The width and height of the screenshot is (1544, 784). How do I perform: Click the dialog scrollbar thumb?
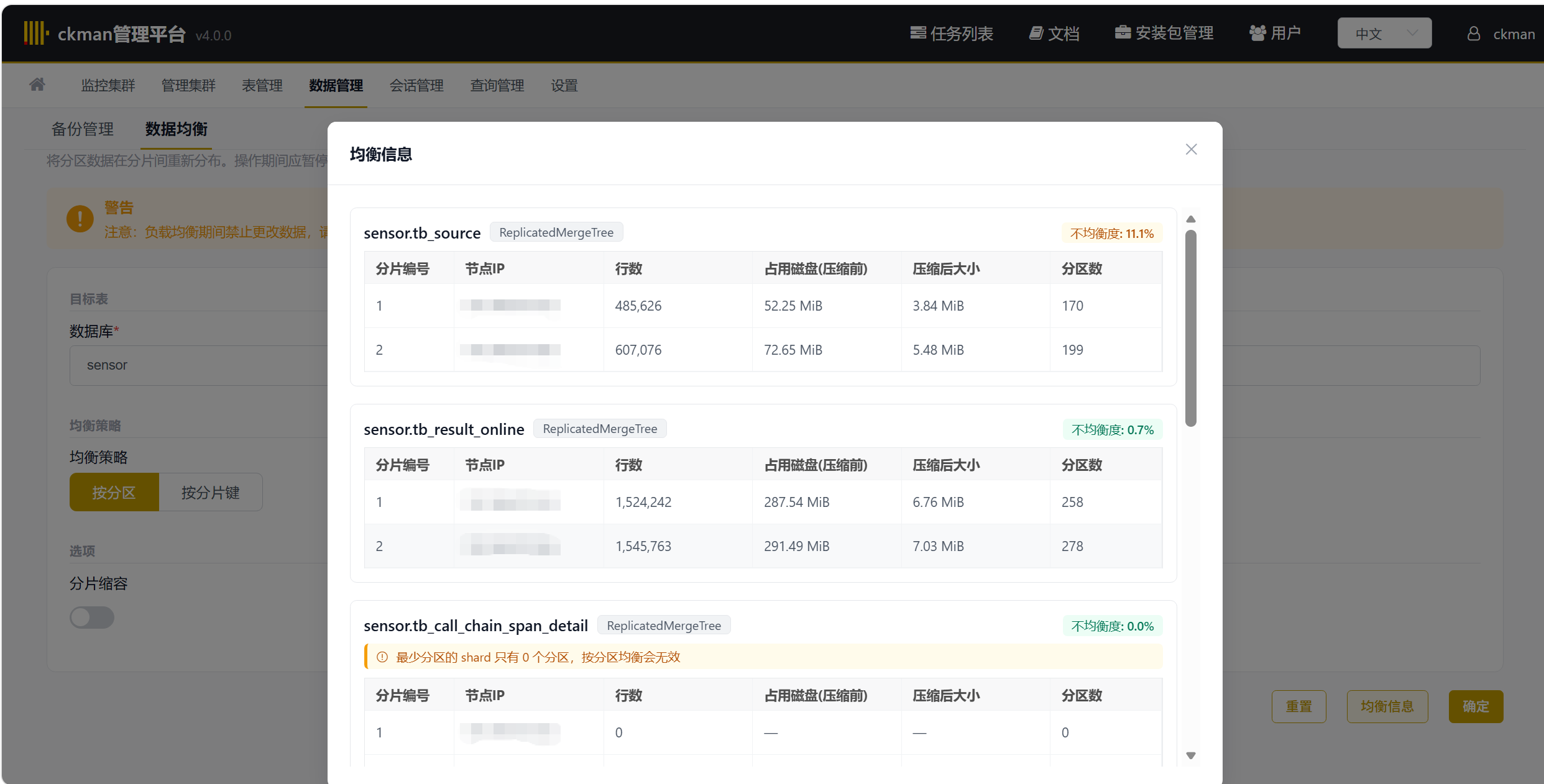click(x=1191, y=328)
